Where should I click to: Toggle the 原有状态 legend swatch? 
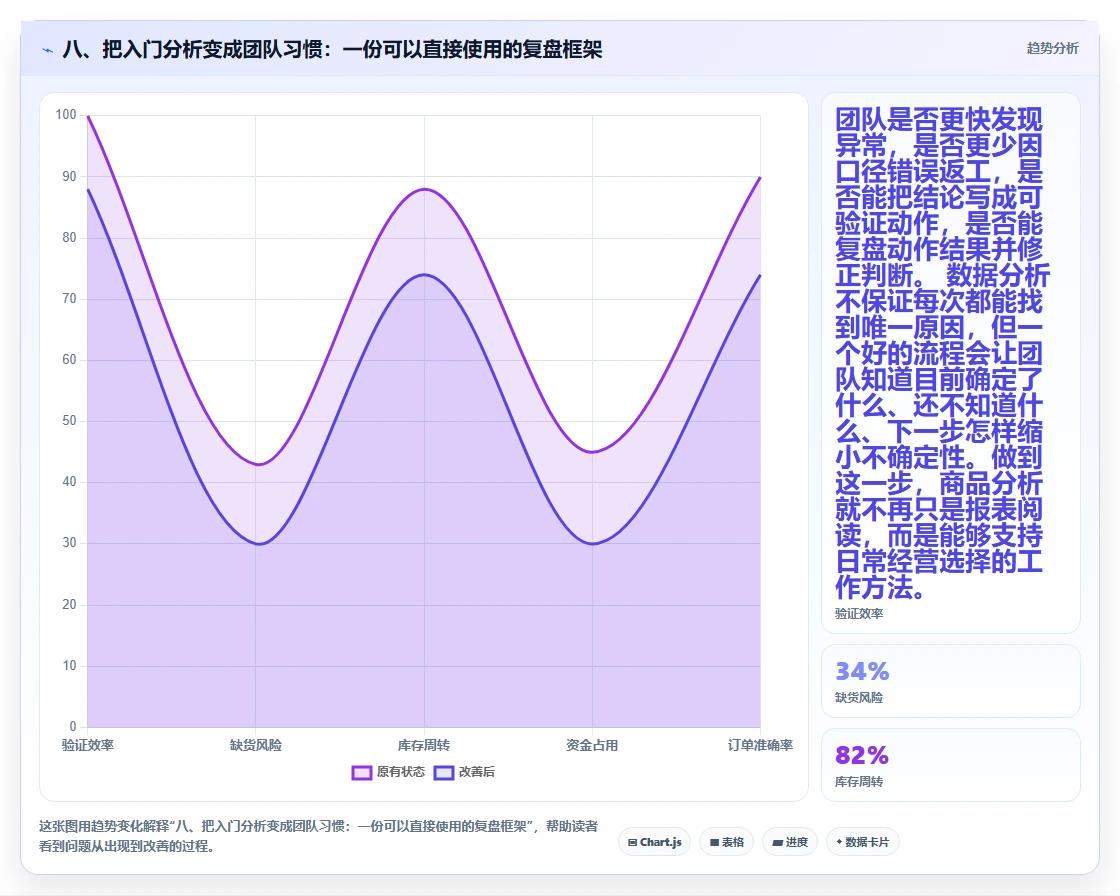pyautogui.click(x=362, y=772)
